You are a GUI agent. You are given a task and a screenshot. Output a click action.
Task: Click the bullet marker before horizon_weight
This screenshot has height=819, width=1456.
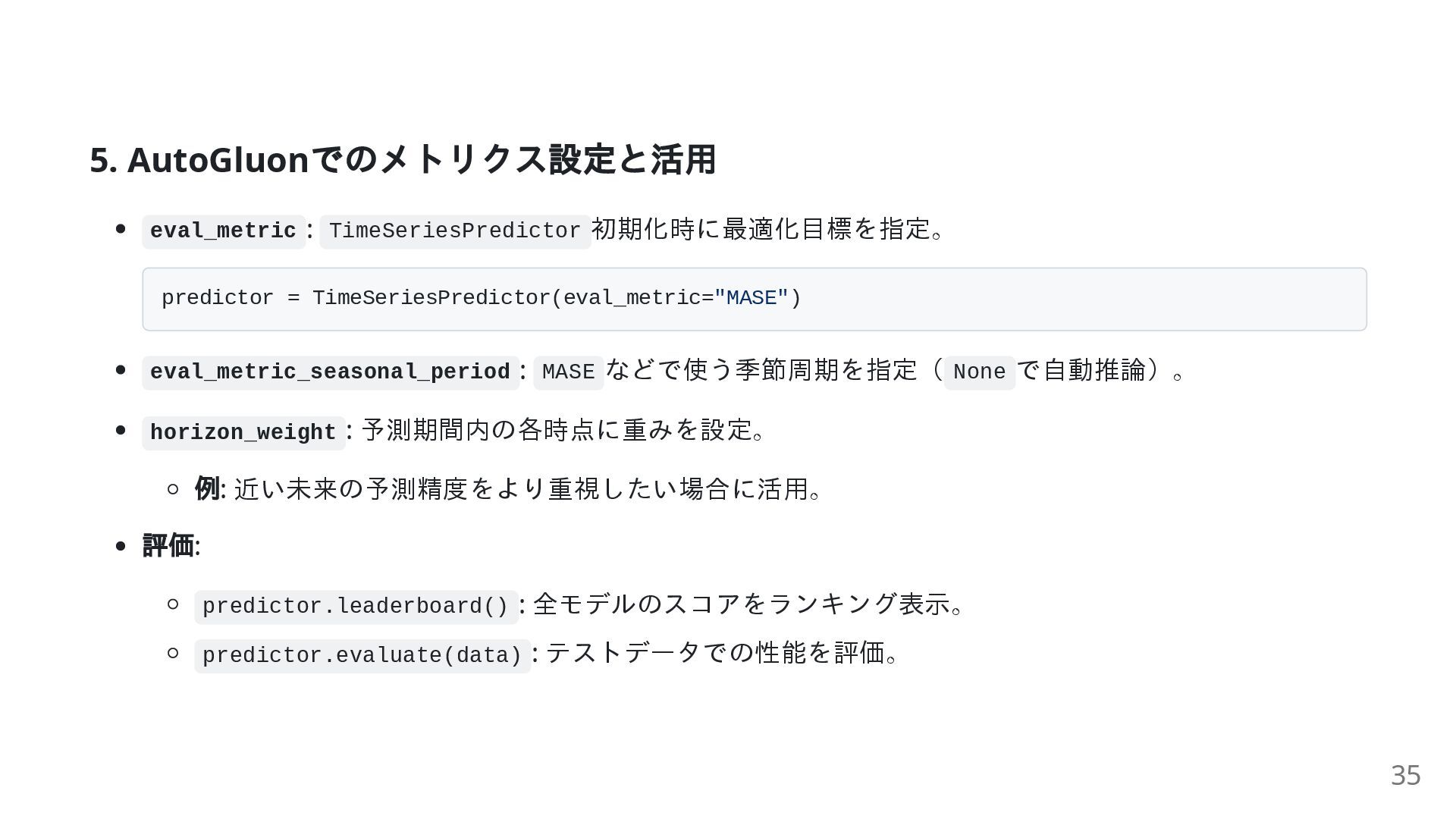click(x=121, y=430)
